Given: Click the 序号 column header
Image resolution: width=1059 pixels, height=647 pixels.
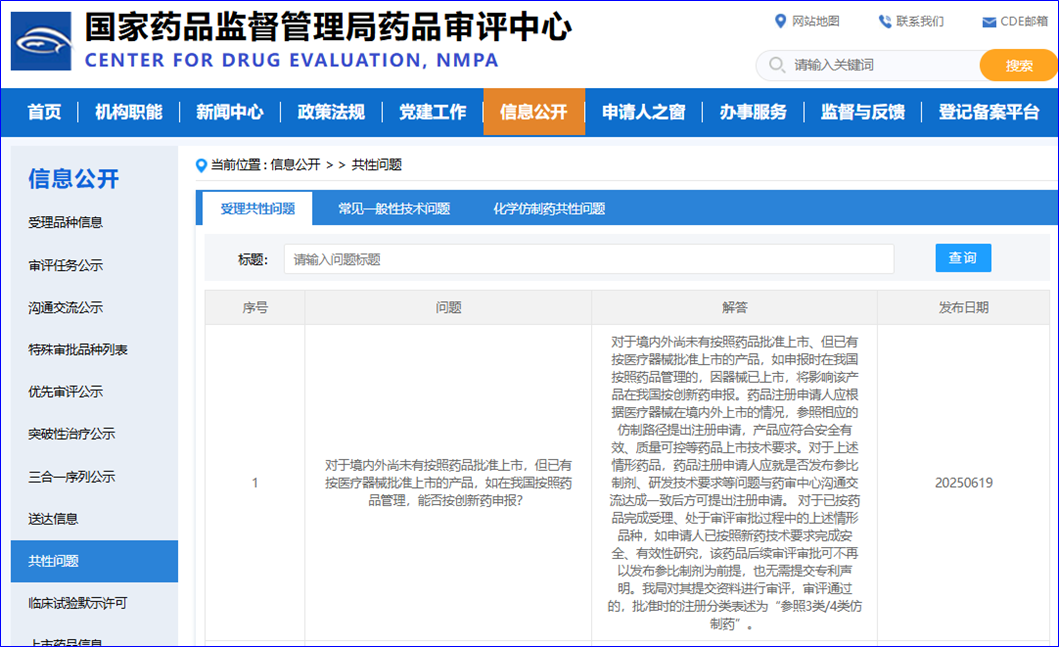Looking at the screenshot, I should tap(255, 308).
